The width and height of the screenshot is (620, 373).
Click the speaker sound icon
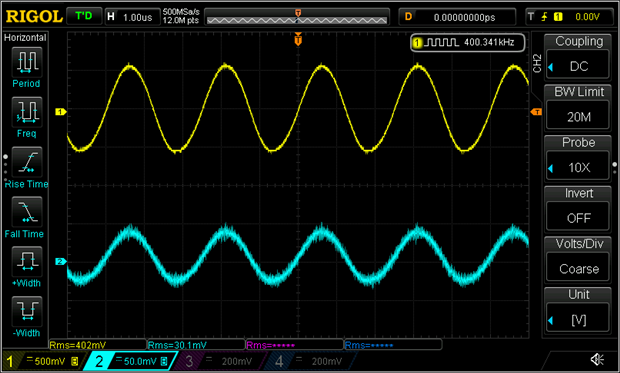(597, 360)
